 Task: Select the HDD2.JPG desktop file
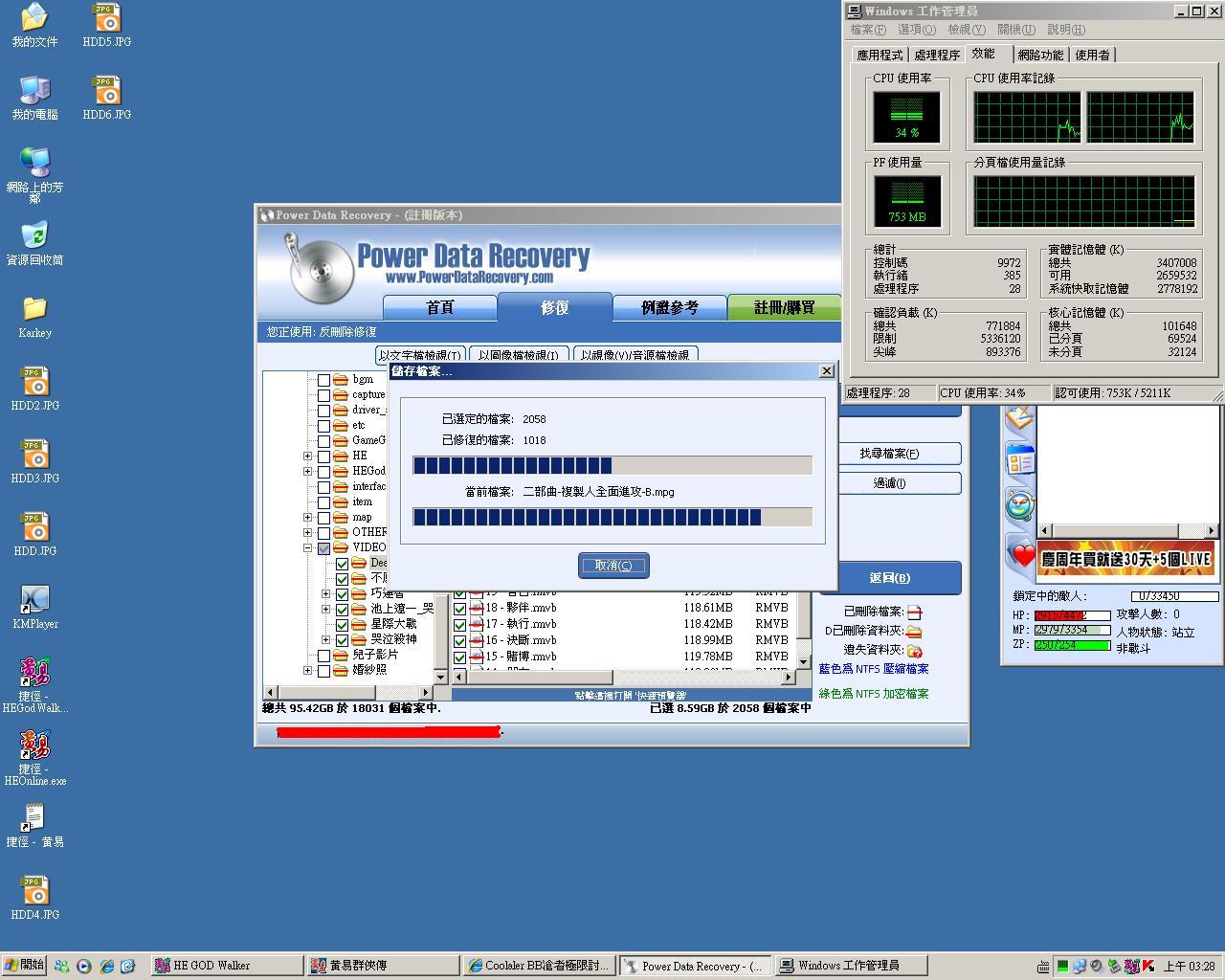coord(34,389)
